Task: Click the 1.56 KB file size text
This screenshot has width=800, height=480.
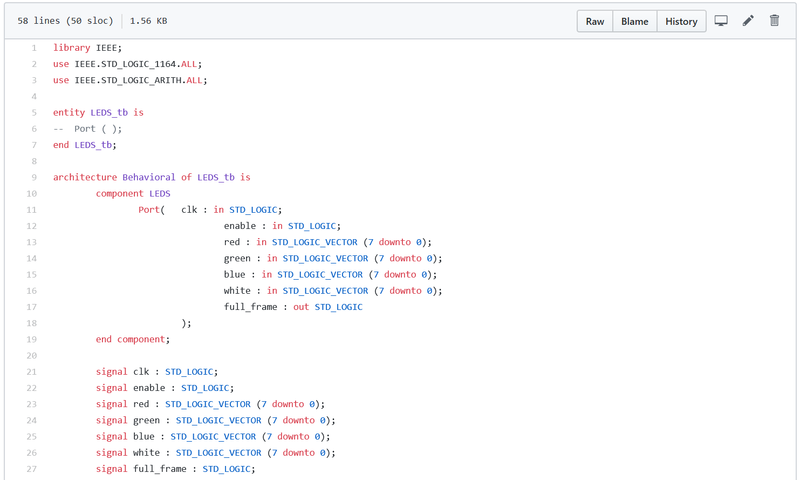Action: click(148, 21)
